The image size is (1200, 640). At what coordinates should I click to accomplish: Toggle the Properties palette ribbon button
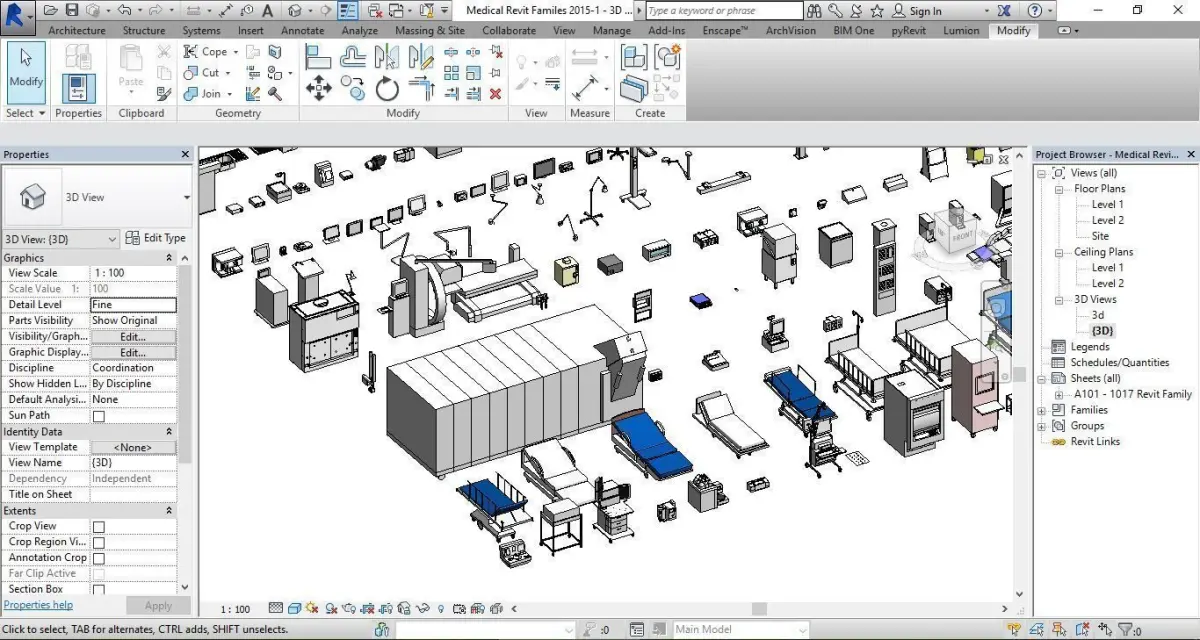[x=78, y=88]
